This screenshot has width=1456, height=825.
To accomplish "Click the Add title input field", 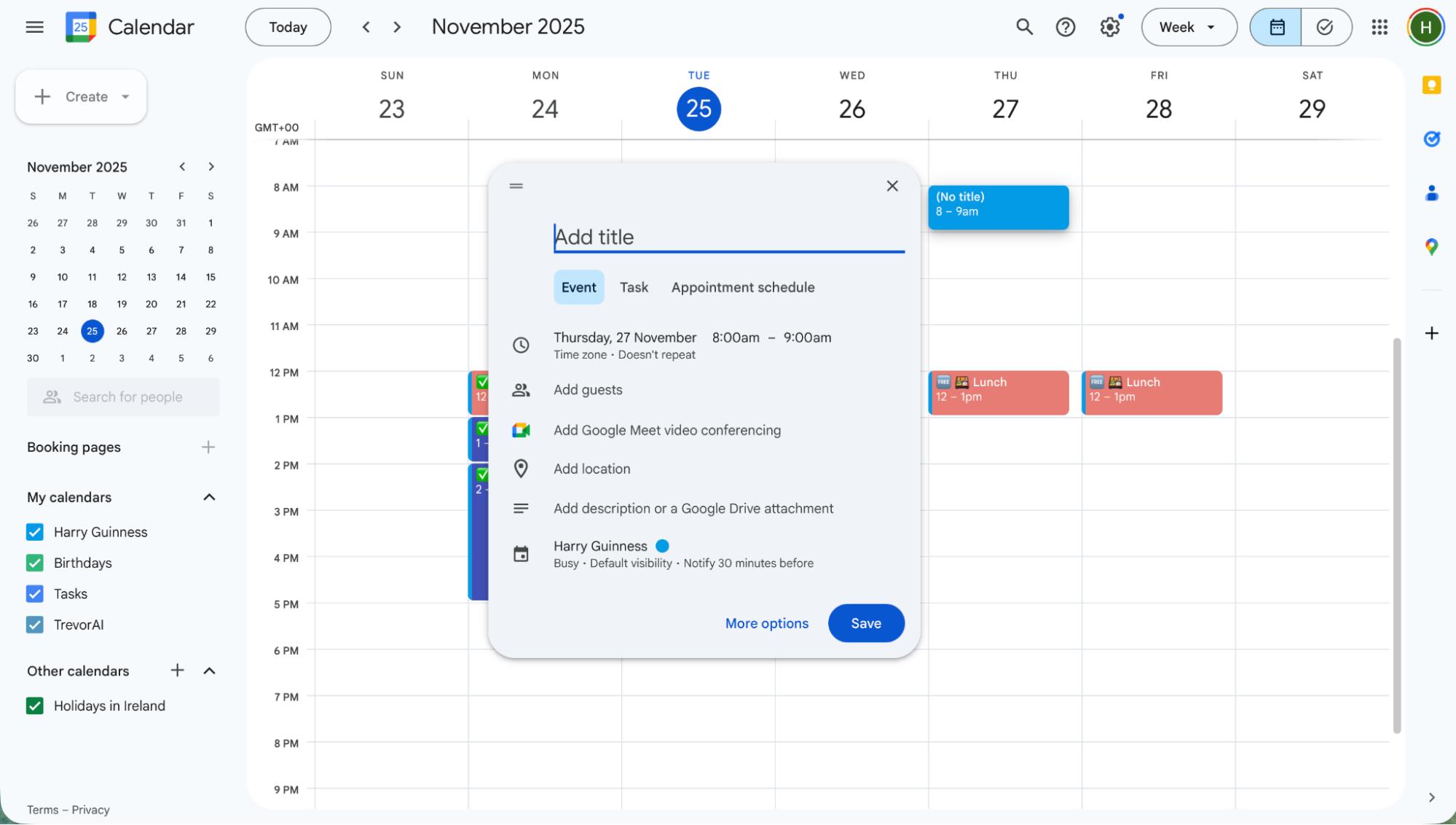I will (728, 236).
